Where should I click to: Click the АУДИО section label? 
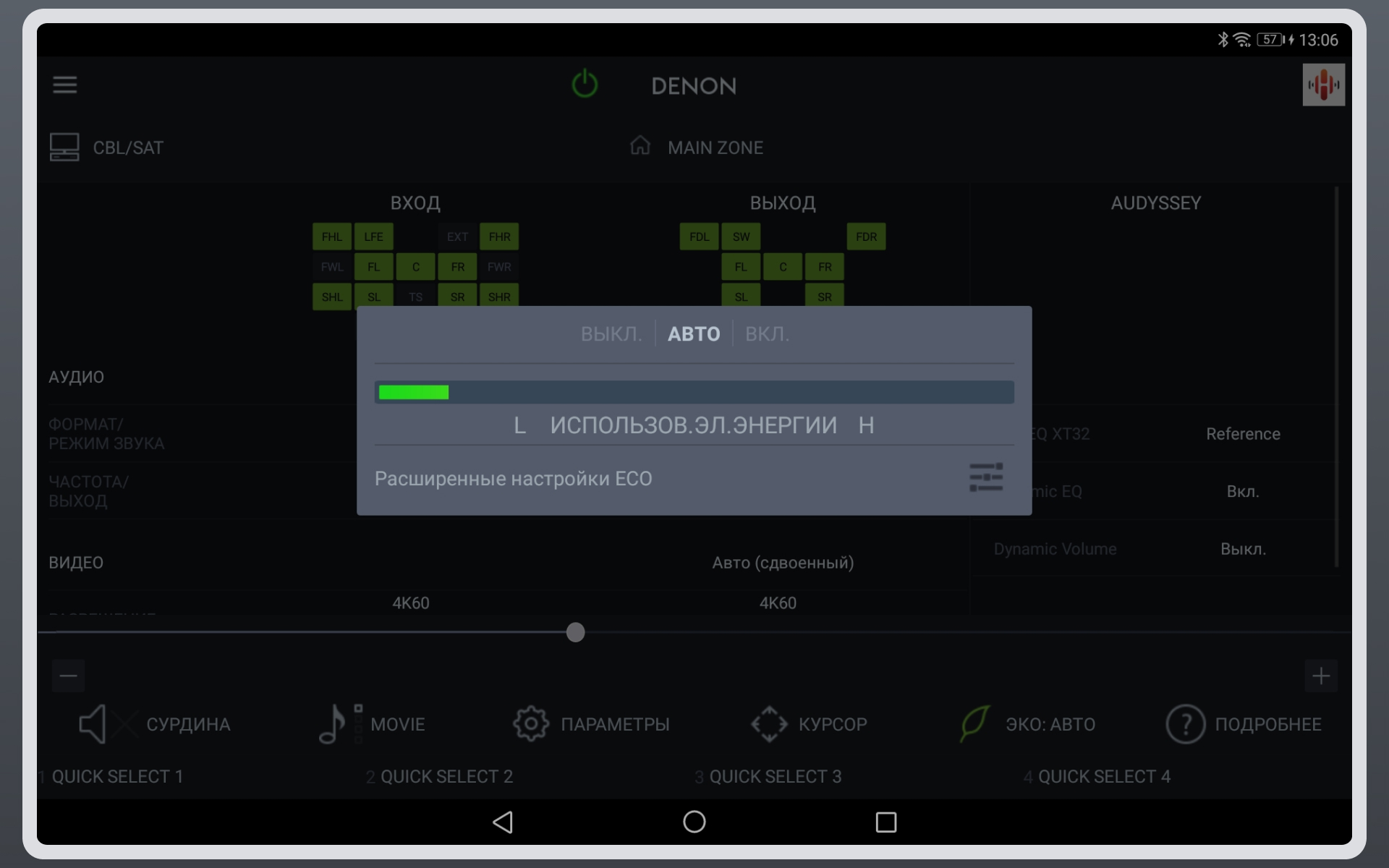click(x=76, y=377)
